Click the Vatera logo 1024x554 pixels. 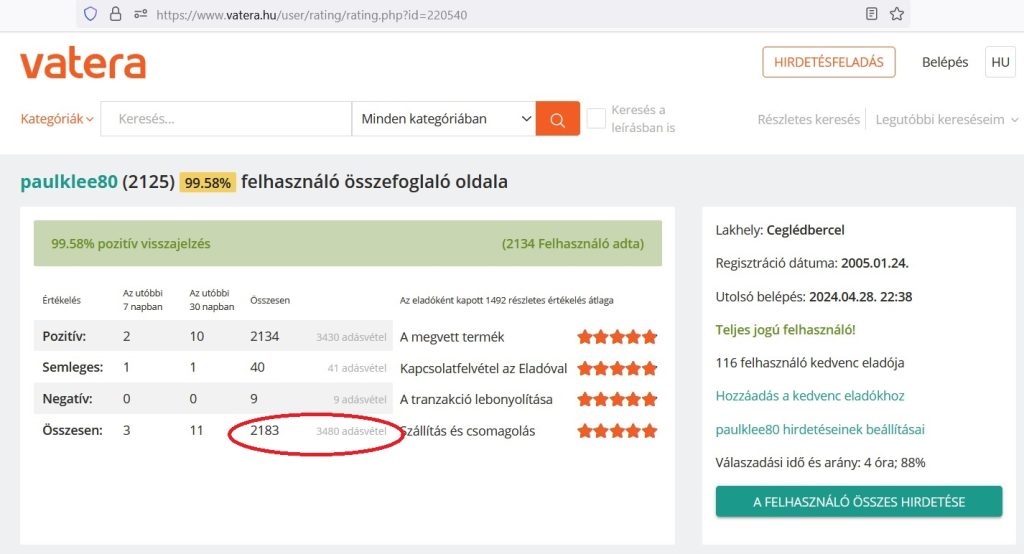pyautogui.click(x=83, y=64)
